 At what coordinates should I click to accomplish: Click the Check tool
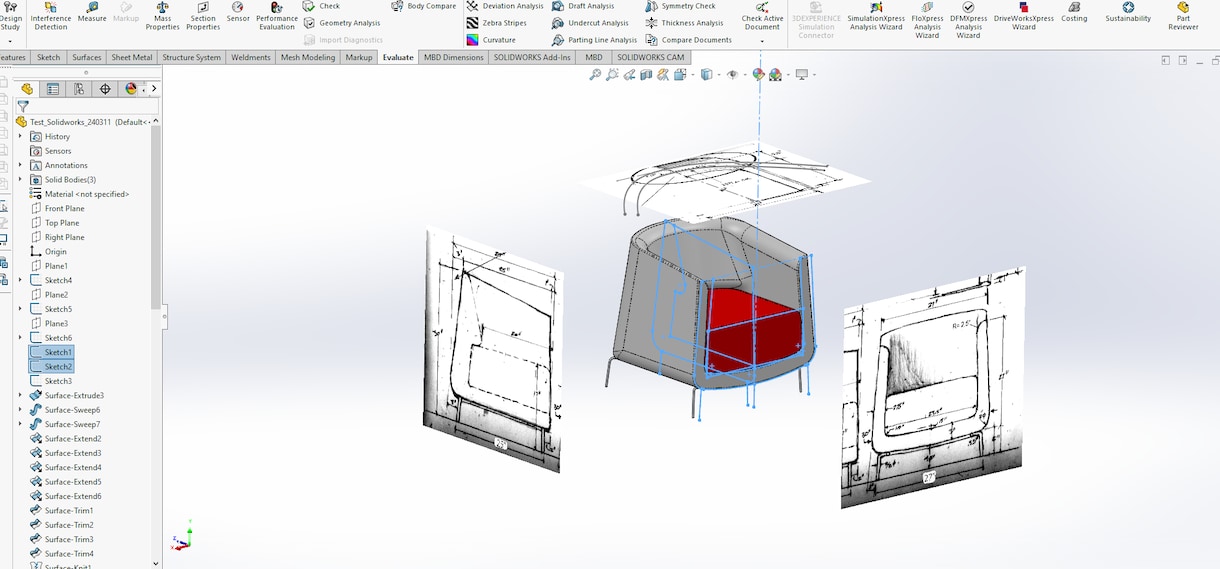pyautogui.click(x=322, y=6)
